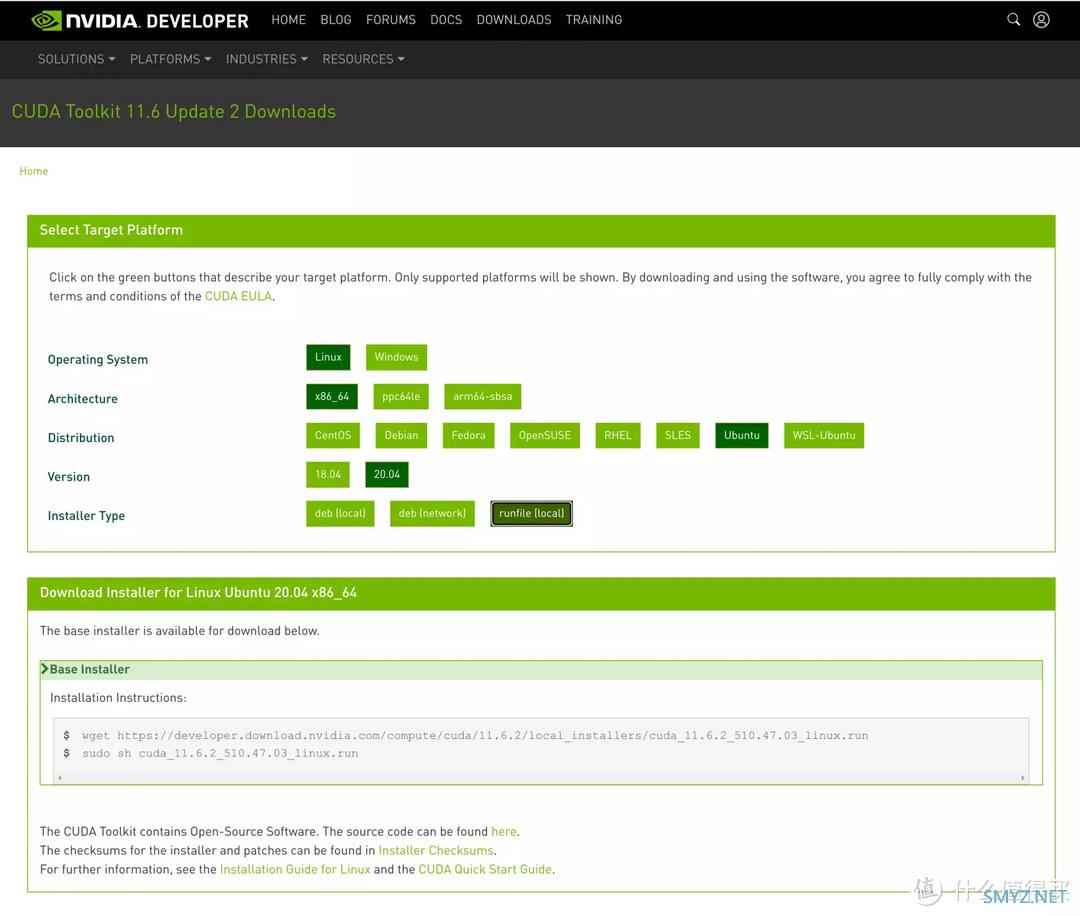The image size is (1080, 916).
Task: Choose deb (local) installer type
Action: coord(340,513)
